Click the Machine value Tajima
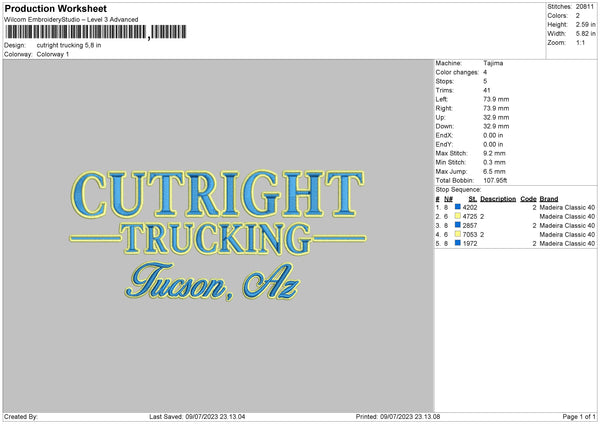The image size is (600, 424). coord(493,63)
